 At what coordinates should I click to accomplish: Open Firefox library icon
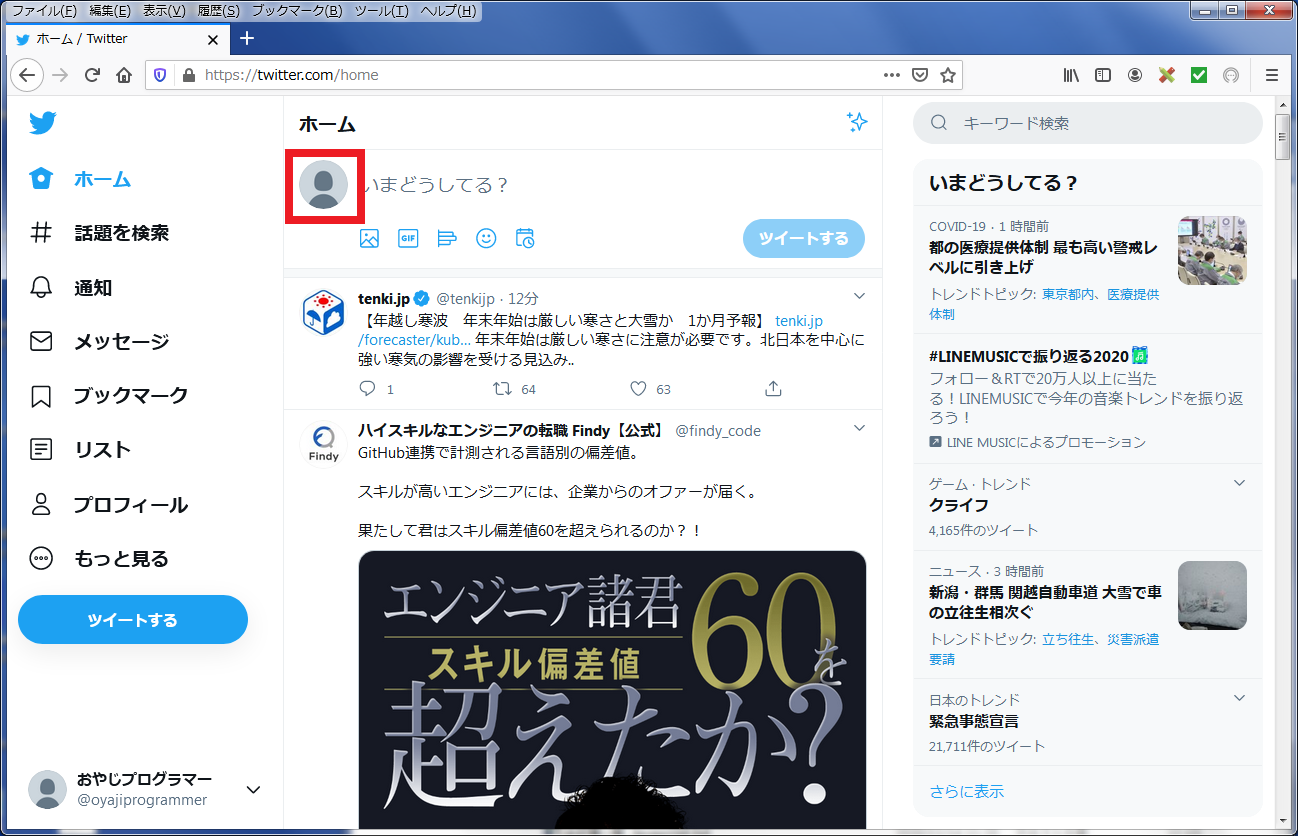click(1071, 75)
